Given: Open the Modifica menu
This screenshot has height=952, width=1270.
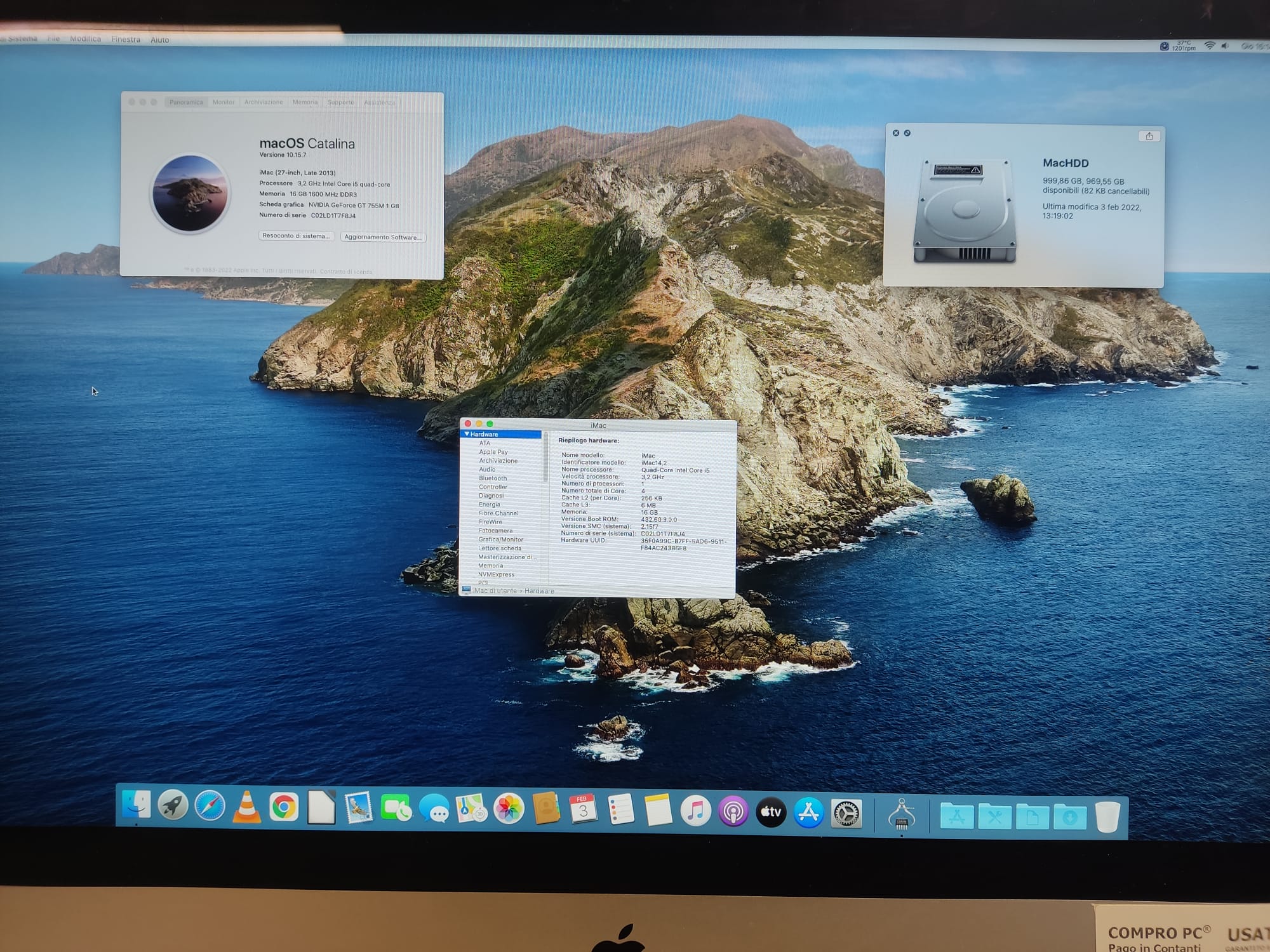Looking at the screenshot, I should [x=85, y=39].
